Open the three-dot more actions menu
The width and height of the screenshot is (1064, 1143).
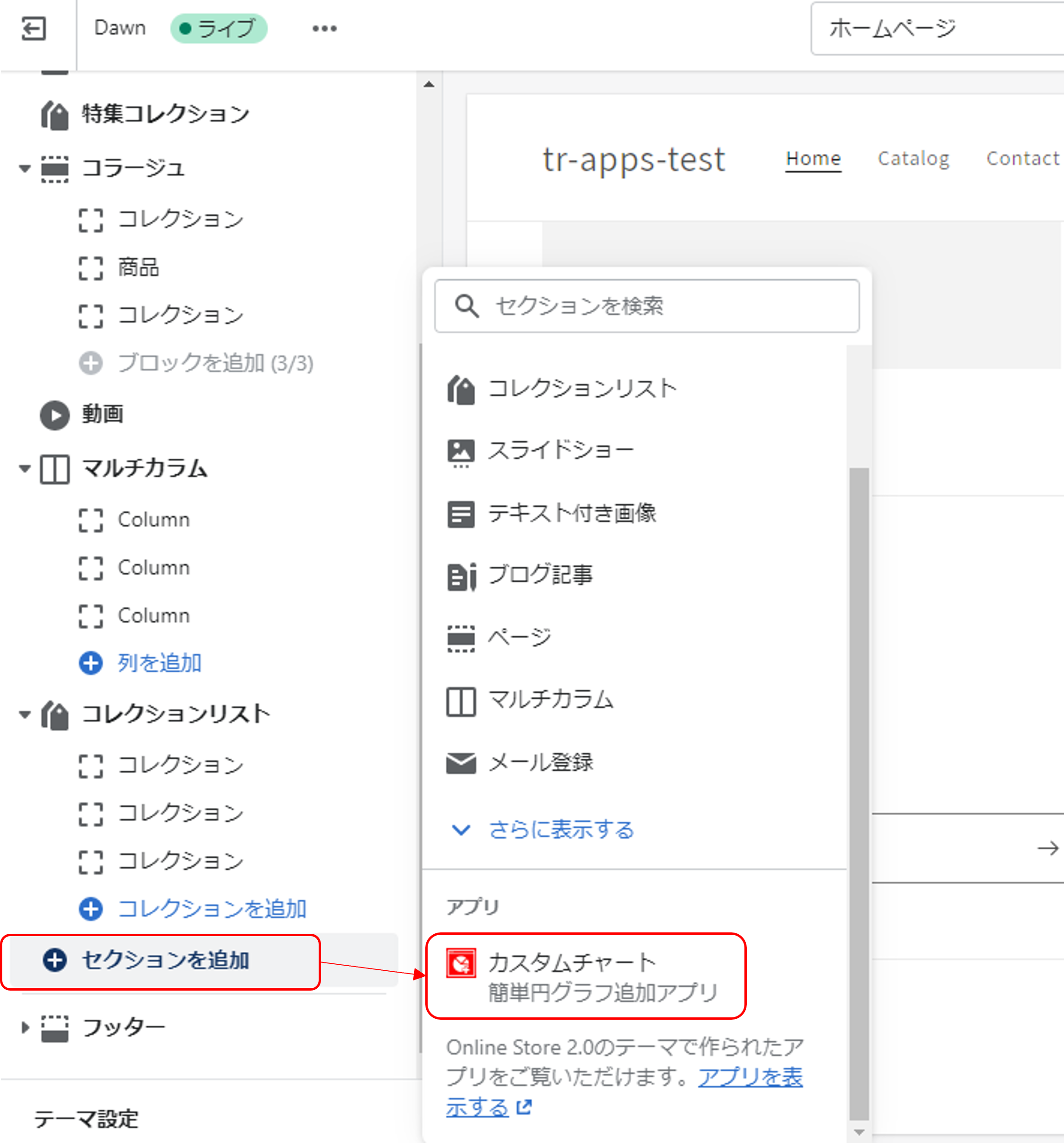click(324, 28)
